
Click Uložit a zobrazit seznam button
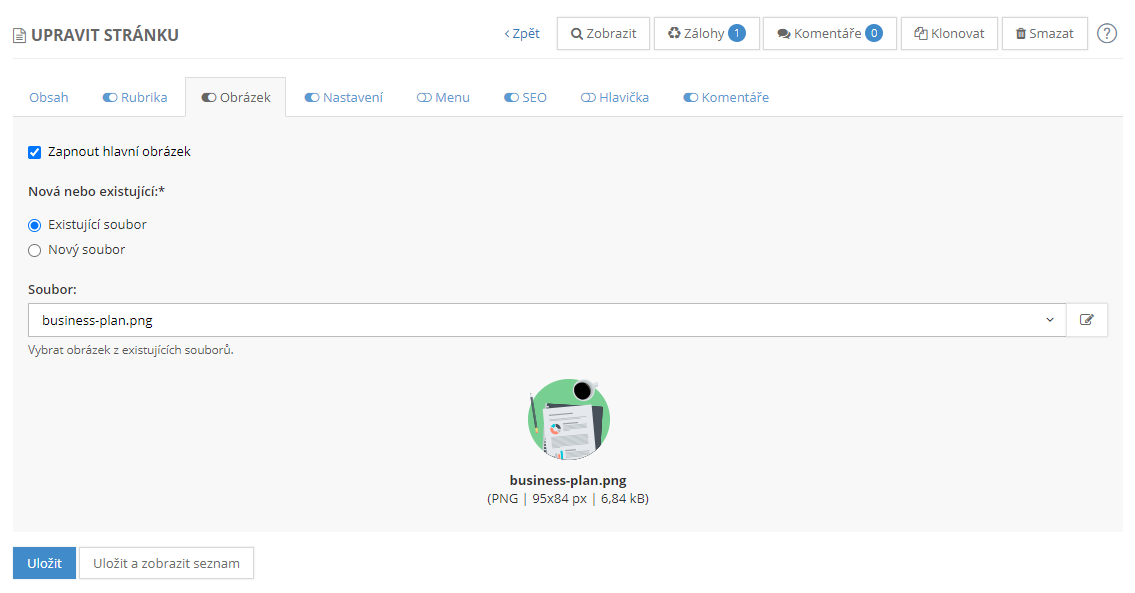point(166,563)
